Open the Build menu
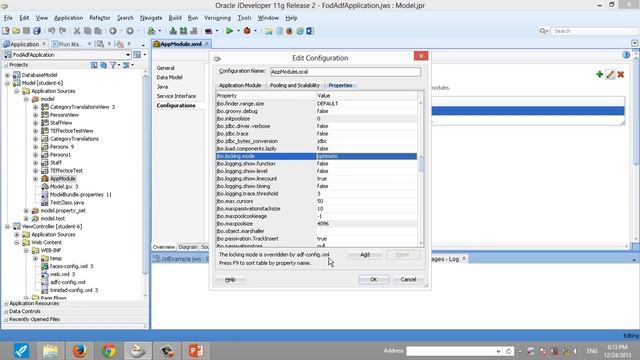 click(x=175, y=18)
